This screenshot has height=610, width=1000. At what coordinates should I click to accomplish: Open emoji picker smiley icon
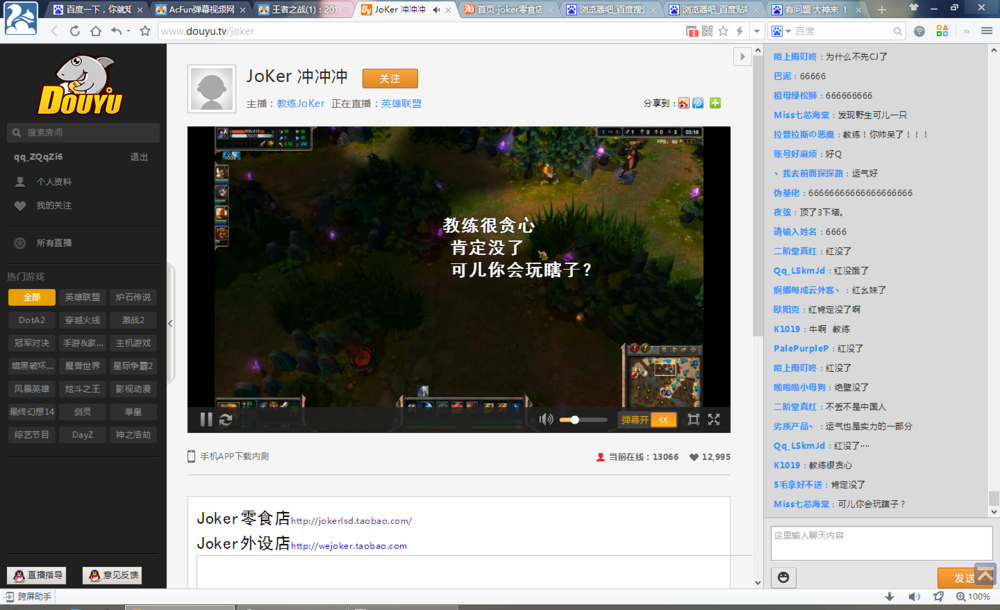click(783, 577)
